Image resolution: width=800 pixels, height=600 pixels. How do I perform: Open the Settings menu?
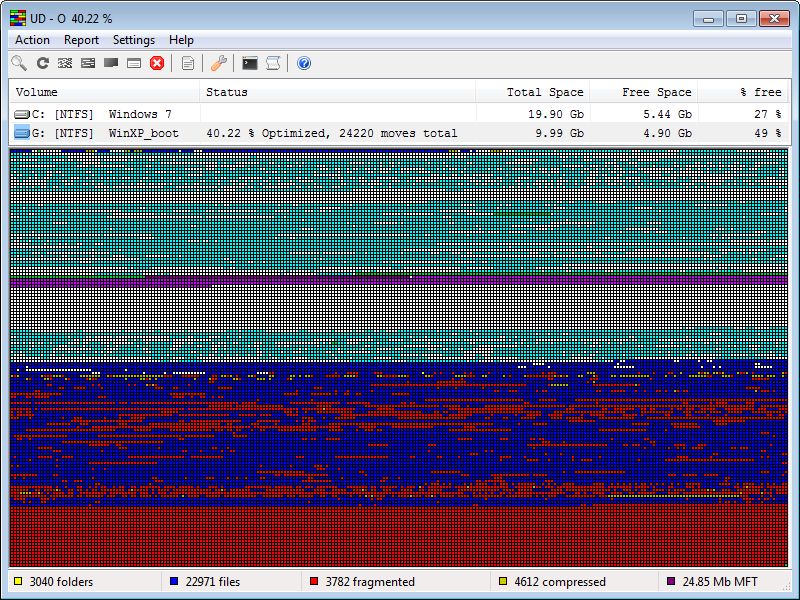[133, 40]
